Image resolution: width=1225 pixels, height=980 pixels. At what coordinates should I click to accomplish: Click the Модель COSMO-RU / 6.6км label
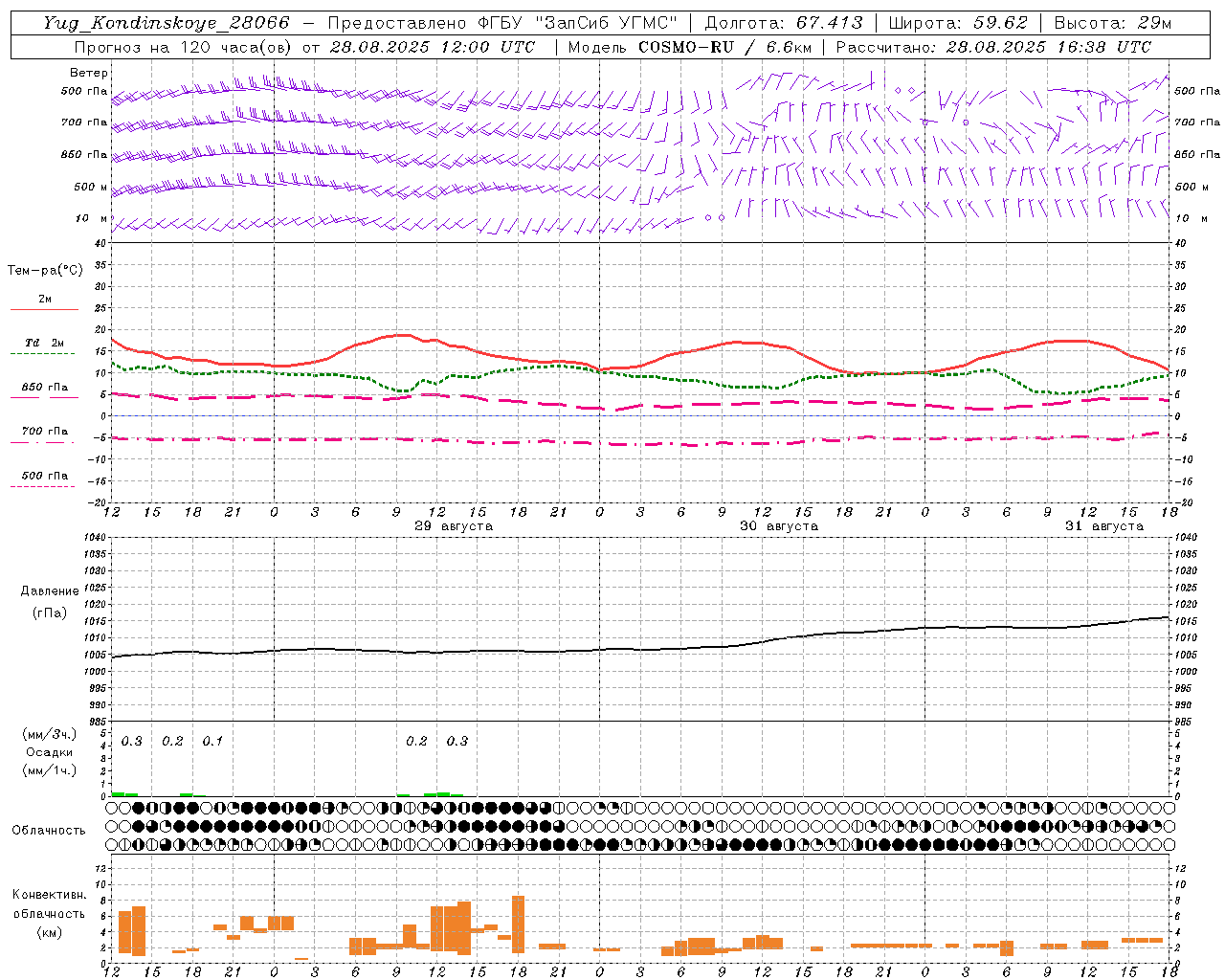690,47
